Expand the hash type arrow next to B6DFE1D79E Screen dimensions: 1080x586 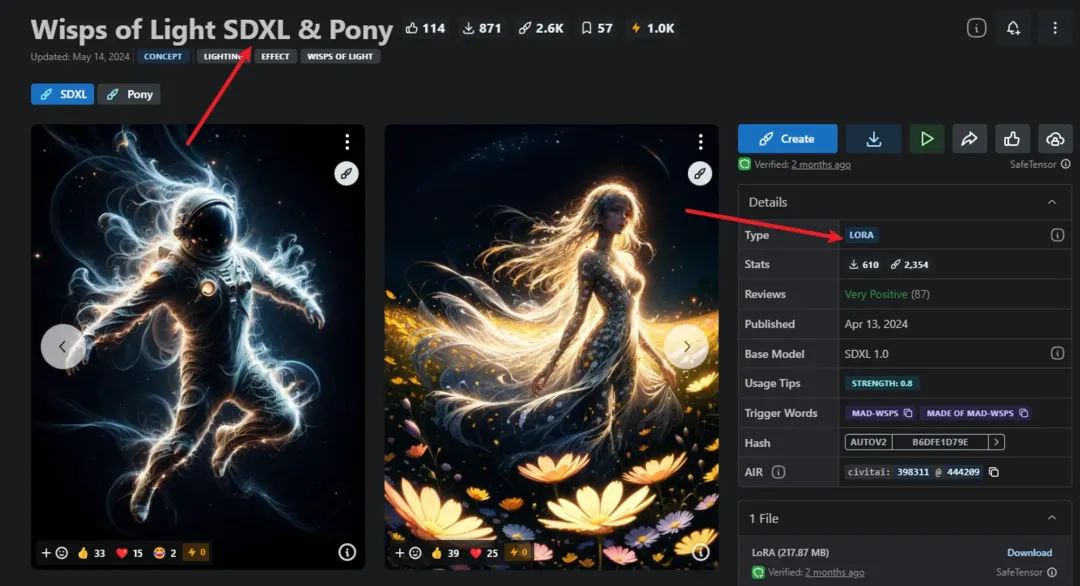coord(996,442)
